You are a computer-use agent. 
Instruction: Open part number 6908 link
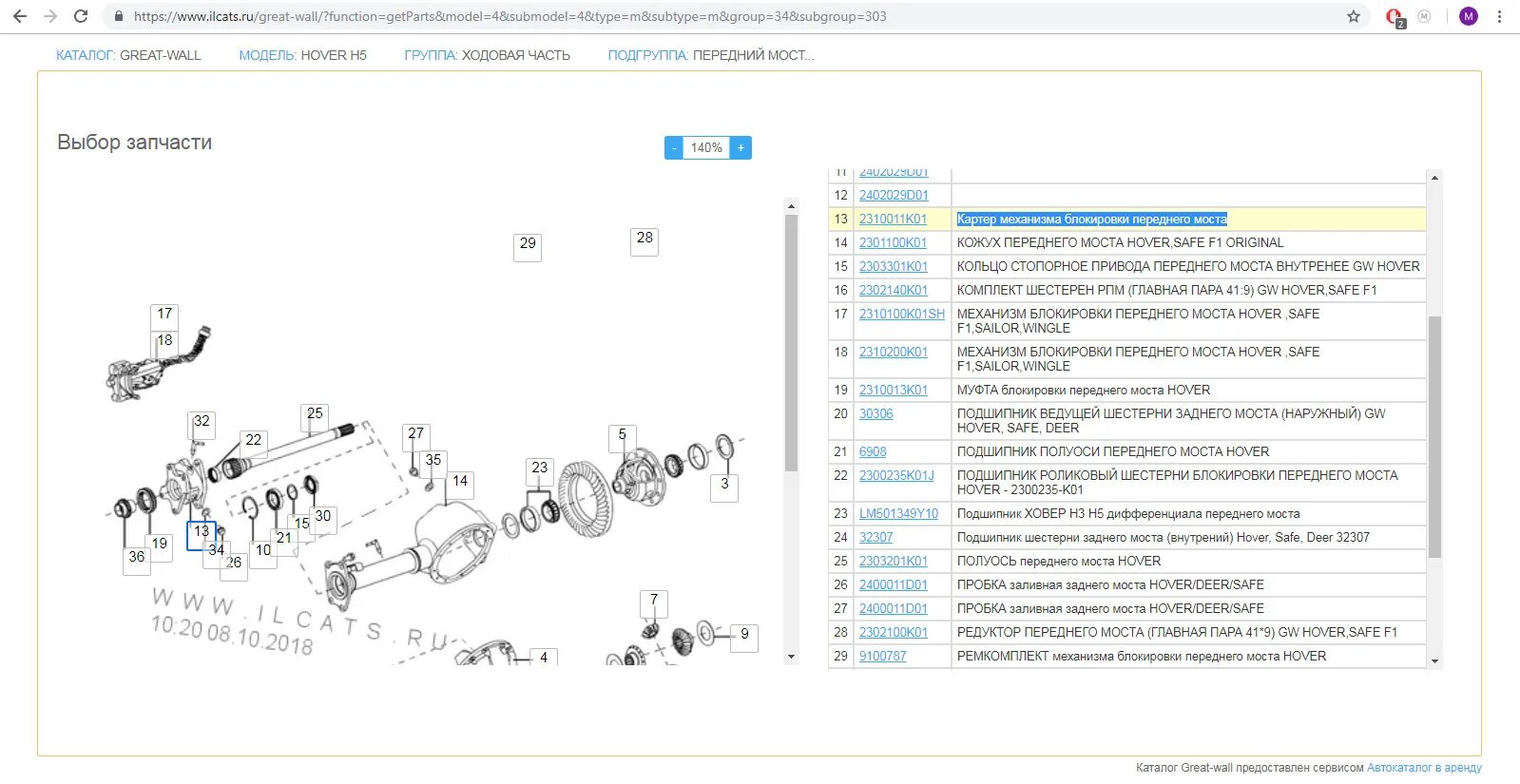coord(873,451)
